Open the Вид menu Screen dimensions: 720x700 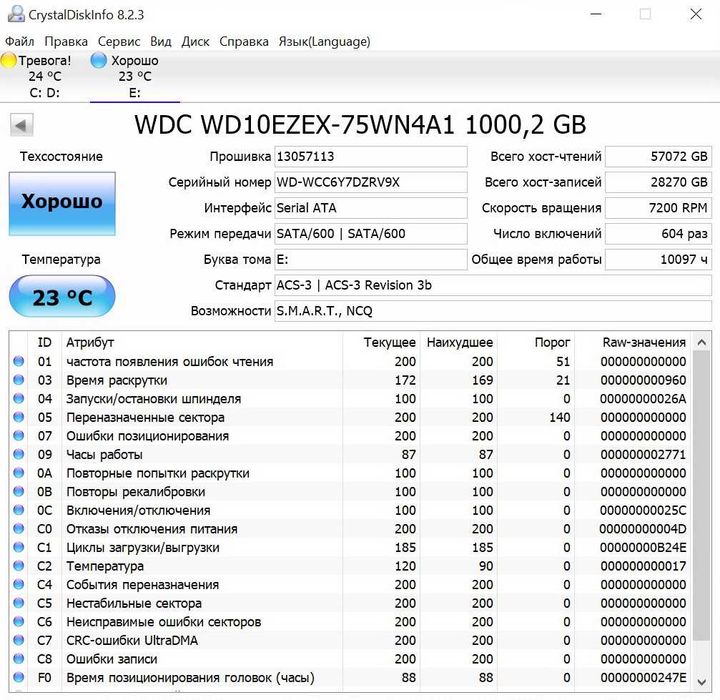tap(161, 41)
